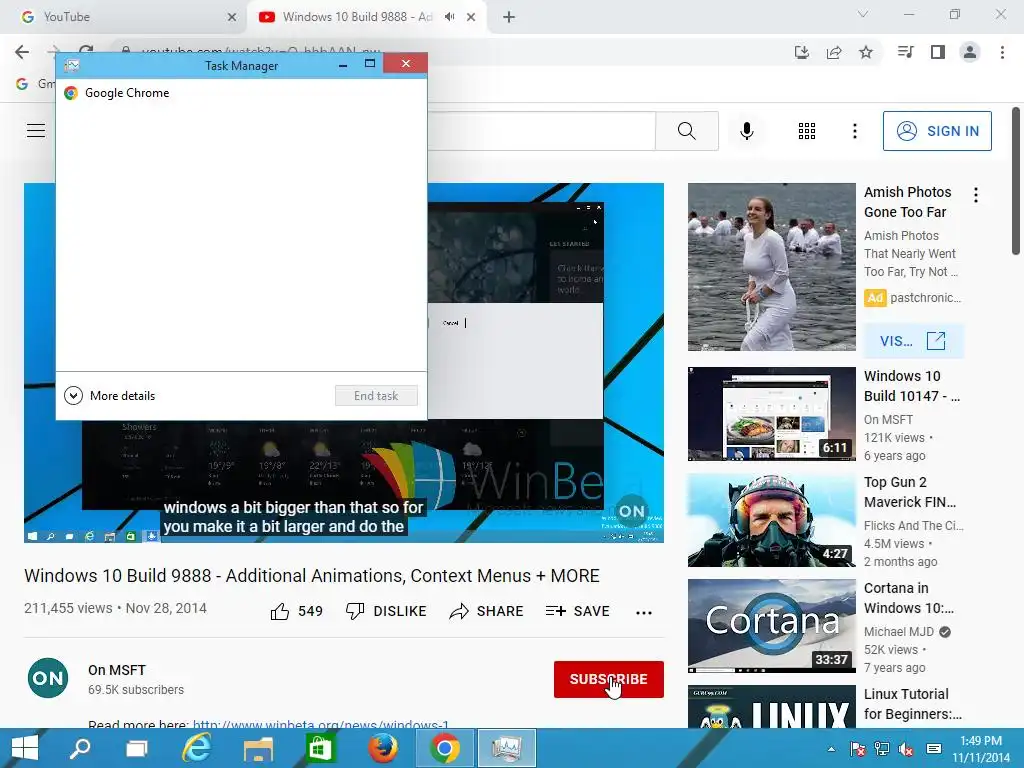This screenshot has height=768, width=1024.
Task: Open the winbeta.org link in description
Action: [x=321, y=724]
